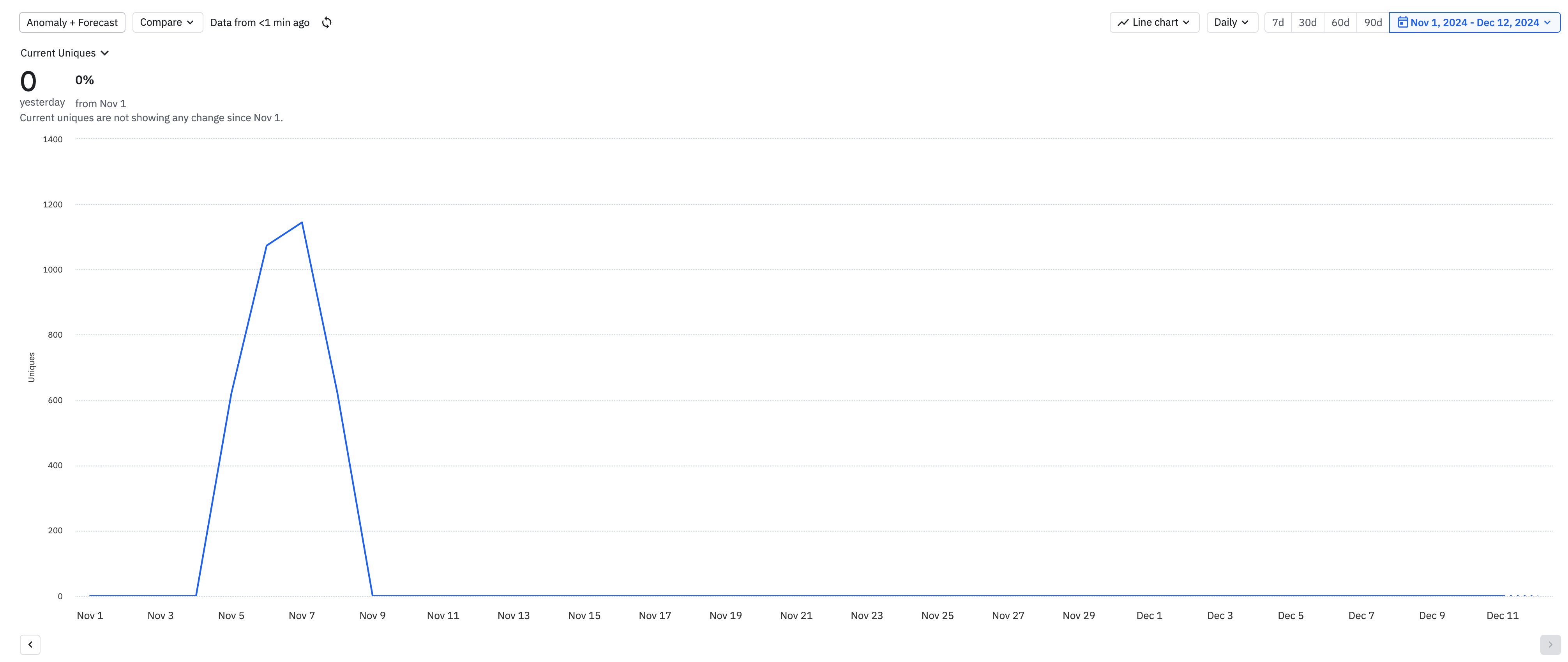
Task: Click the 0% change indicator
Action: pyautogui.click(x=85, y=80)
